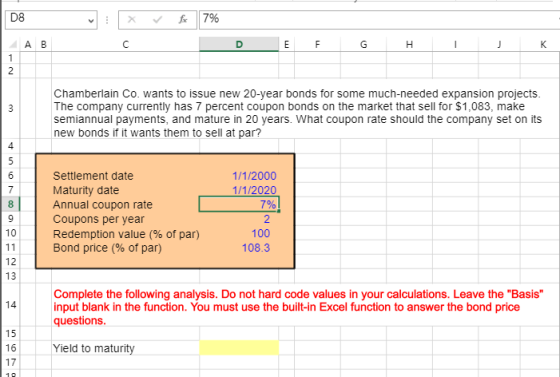This screenshot has width=560, height=377.
Task: Click the Select All corner triangle
Action: [x=13, y=45]
